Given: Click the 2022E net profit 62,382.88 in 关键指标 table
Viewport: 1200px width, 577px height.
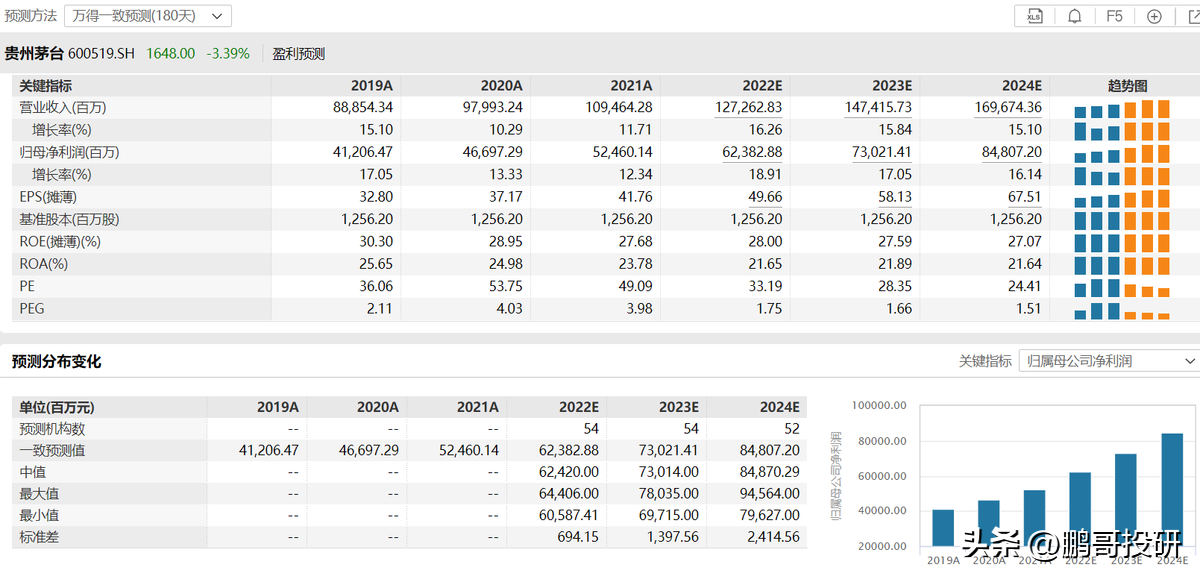Looking at the screenshot, I should tap(752, 152).
